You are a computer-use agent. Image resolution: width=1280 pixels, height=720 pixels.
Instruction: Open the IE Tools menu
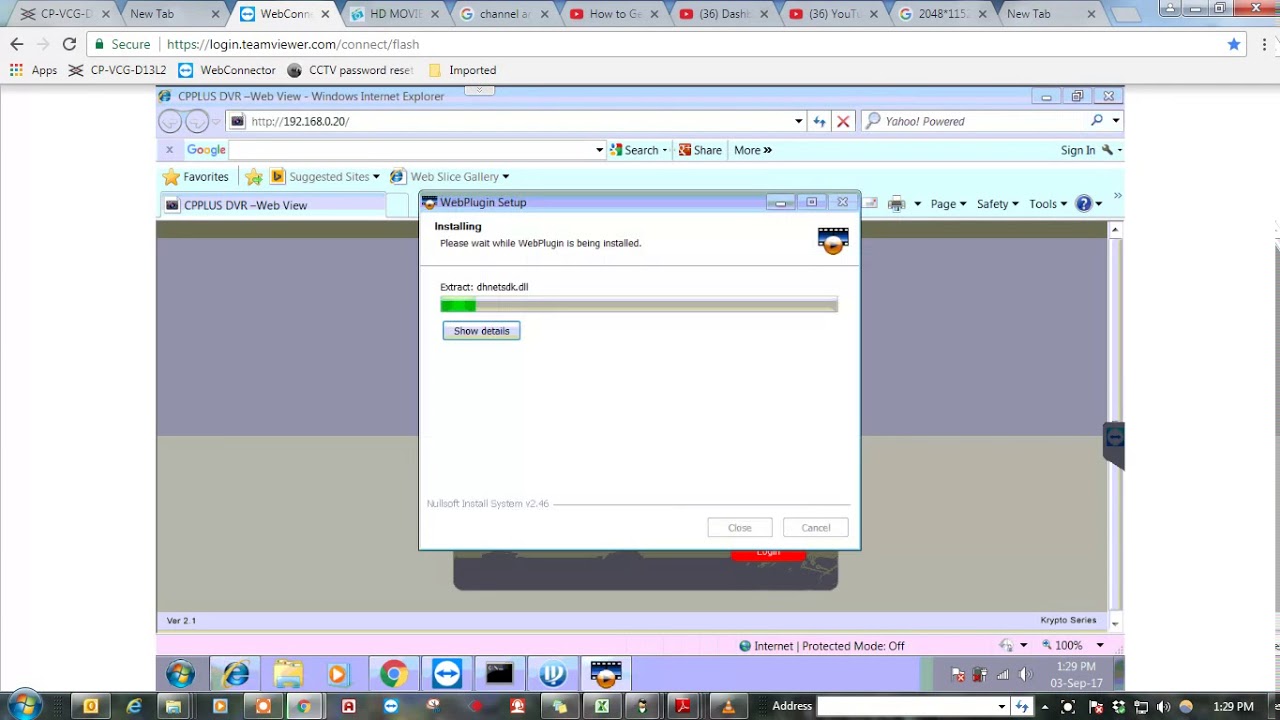point(1048,204)
